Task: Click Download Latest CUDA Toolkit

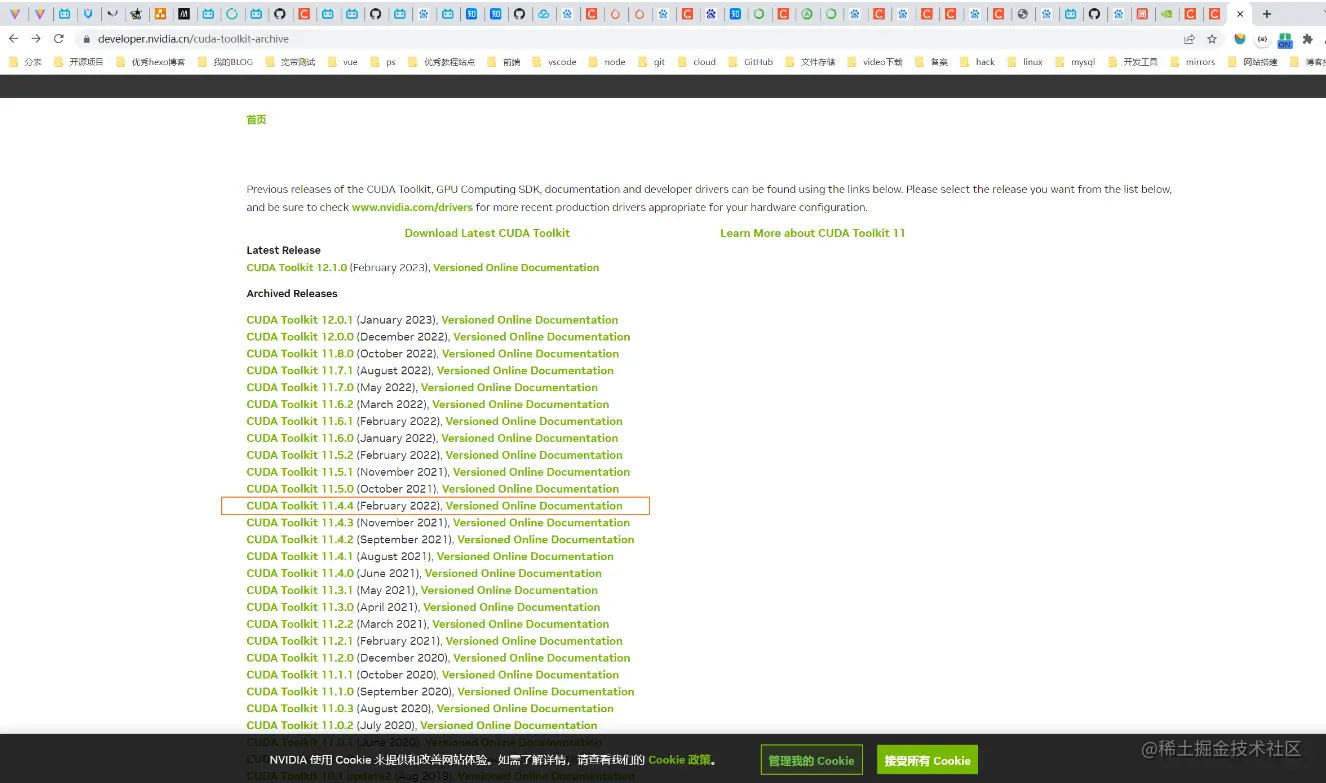Action: (x=487, y=233)
